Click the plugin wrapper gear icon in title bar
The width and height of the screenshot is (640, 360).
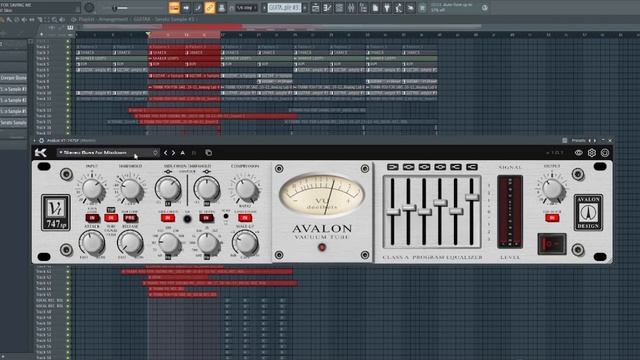pyautogui.click(x=41, y=140)
